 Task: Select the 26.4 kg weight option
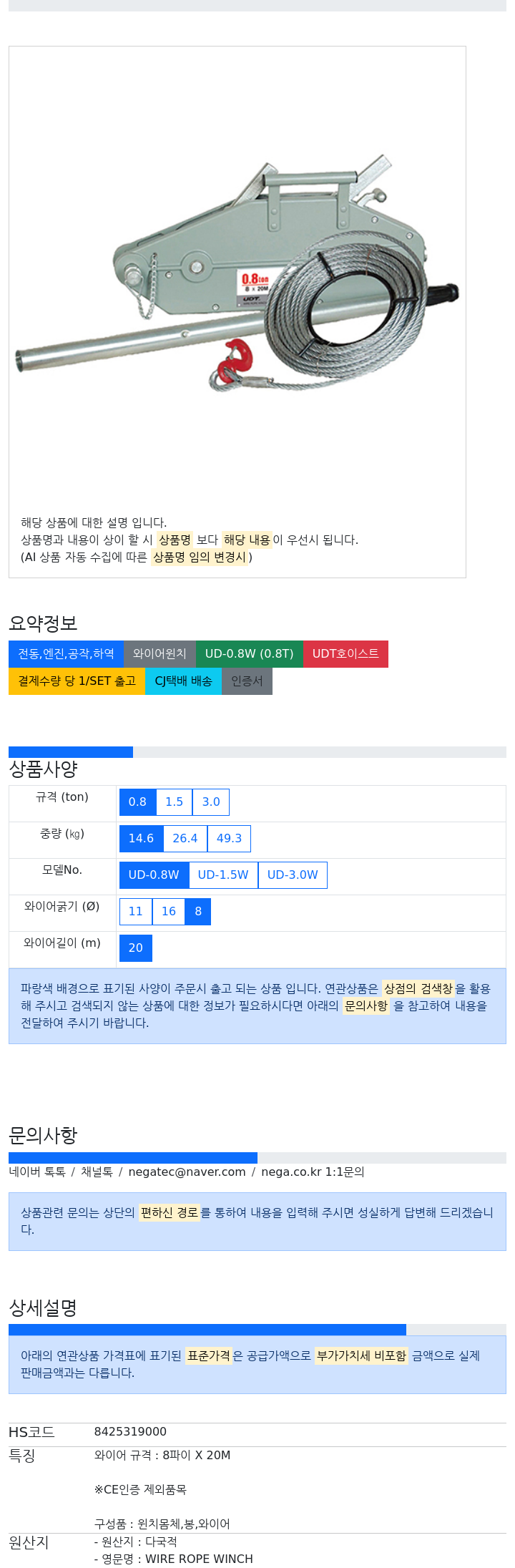click(185, 839)
